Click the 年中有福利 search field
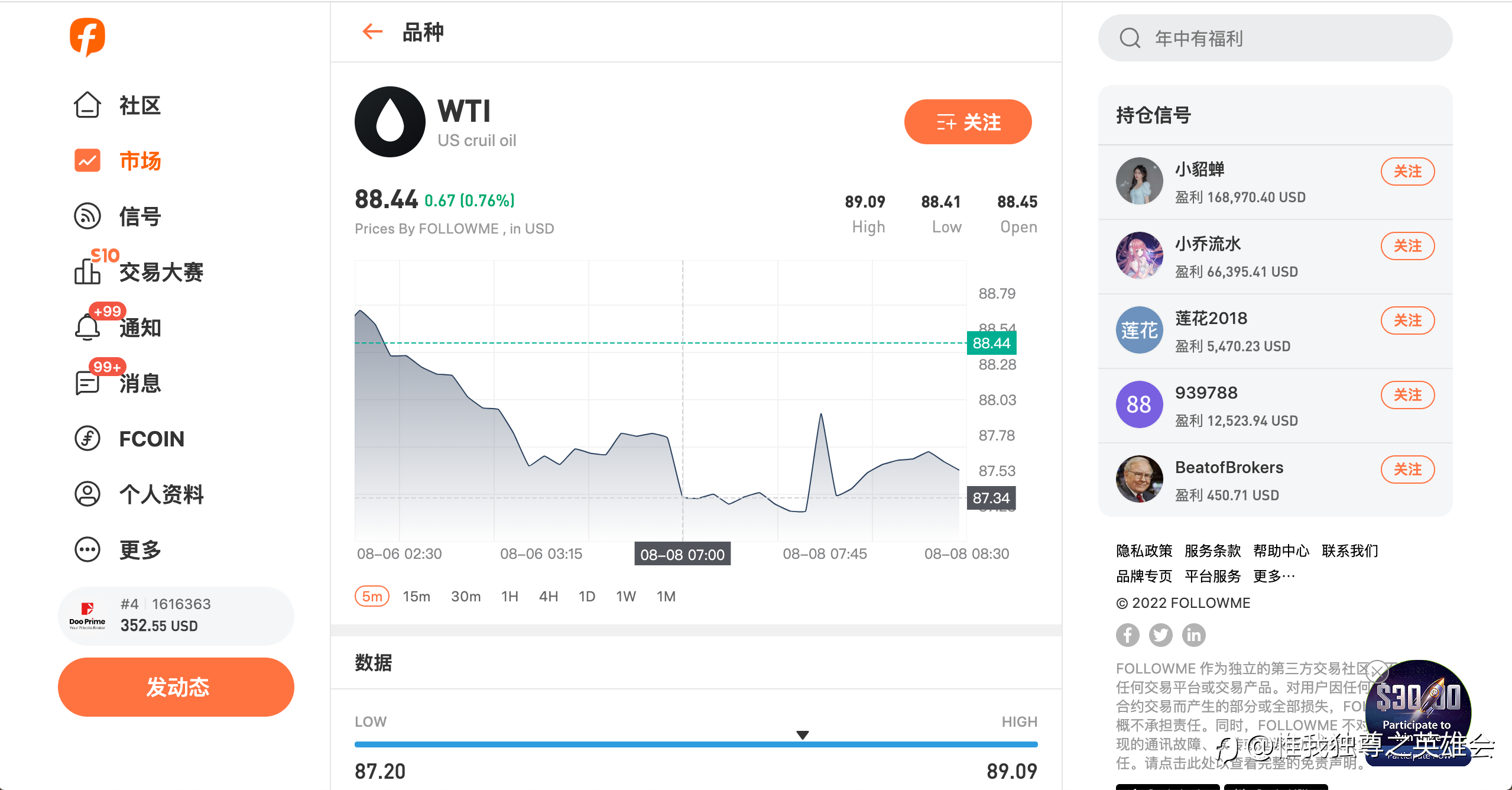 (1275, 38)
